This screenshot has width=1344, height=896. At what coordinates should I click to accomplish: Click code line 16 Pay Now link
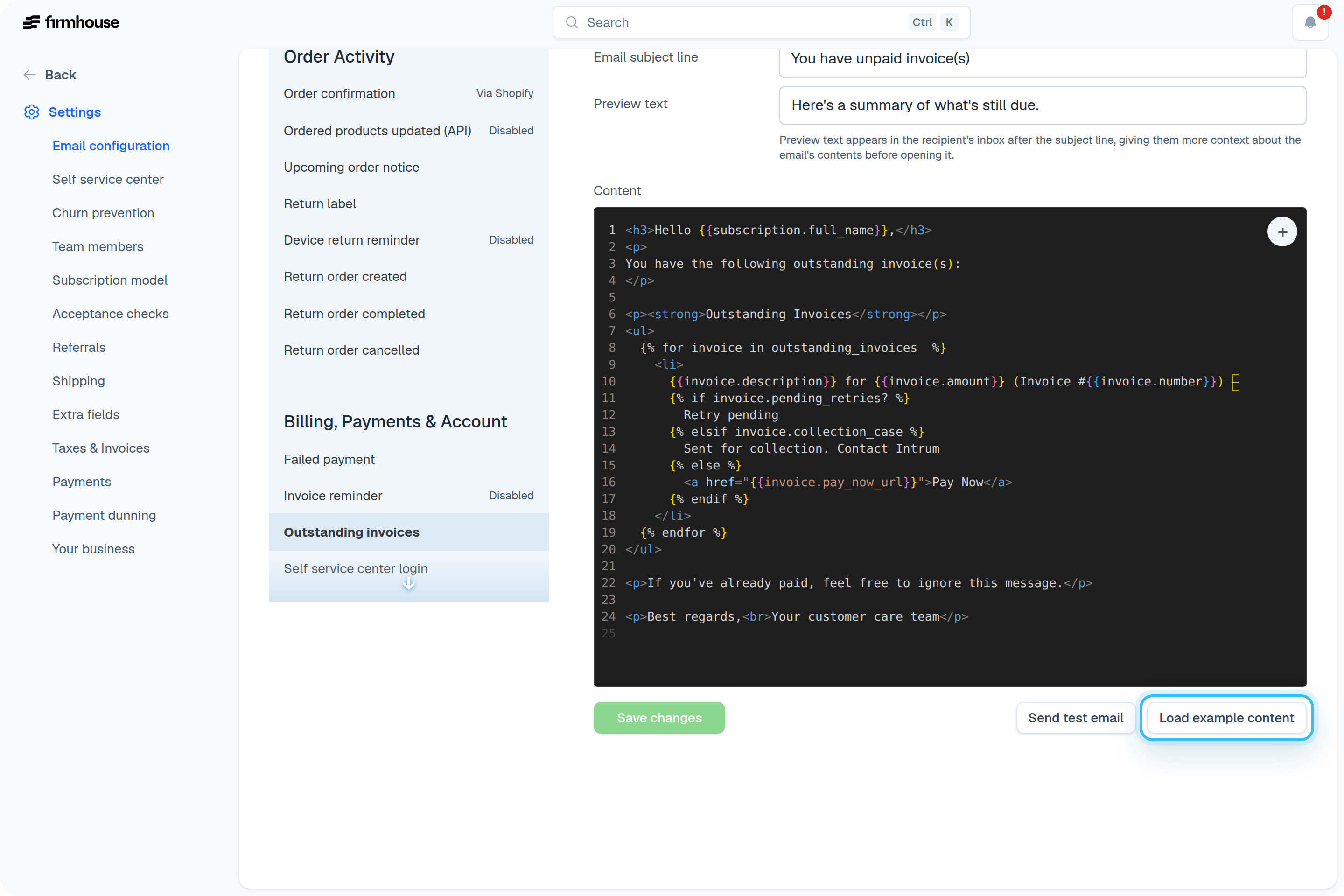click(x=847, y=482)
